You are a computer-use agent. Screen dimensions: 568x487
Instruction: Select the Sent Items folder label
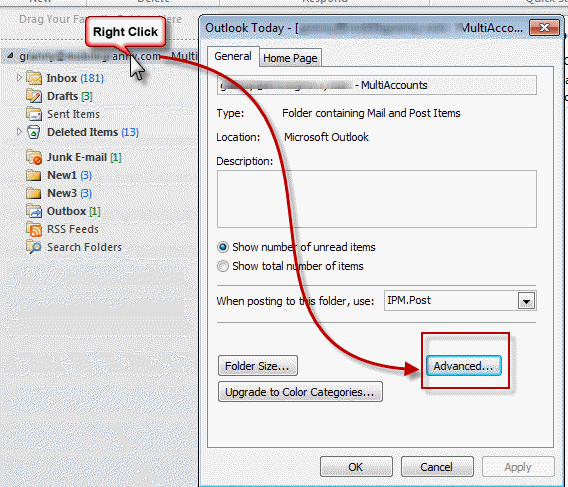pos(74,114)
